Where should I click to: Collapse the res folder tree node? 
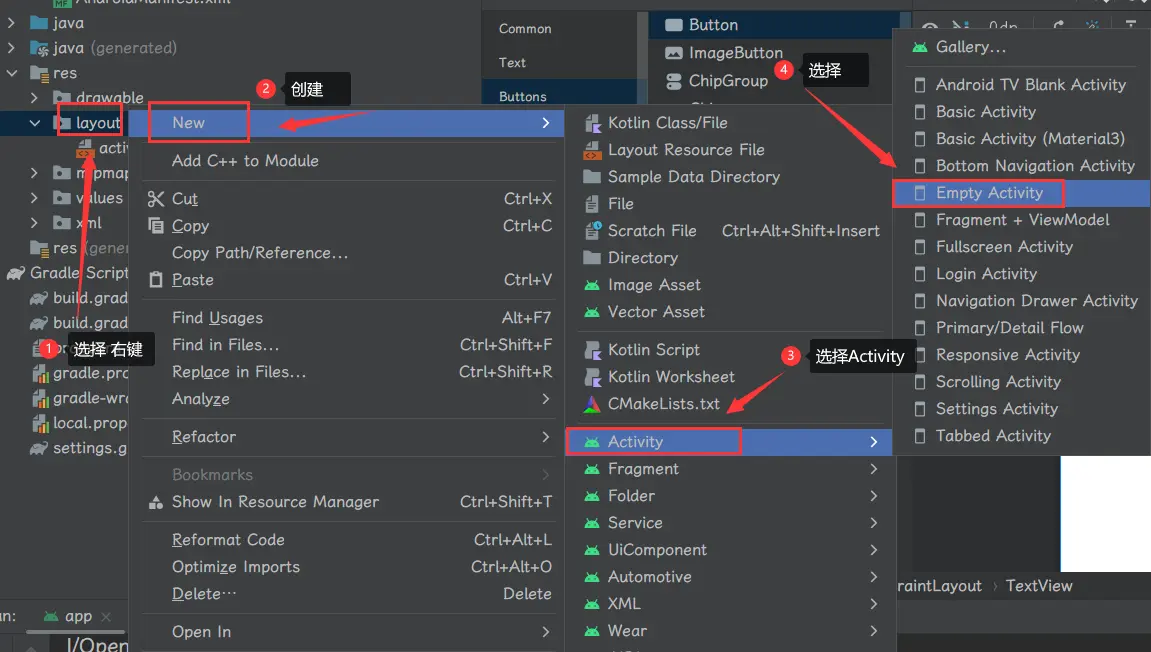pos(12,73)
